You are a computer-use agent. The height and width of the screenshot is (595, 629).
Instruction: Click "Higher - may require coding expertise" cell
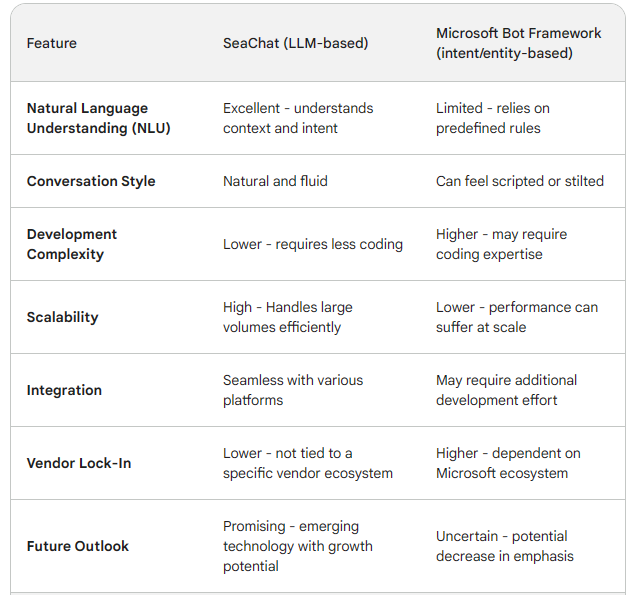coord(501,244)
